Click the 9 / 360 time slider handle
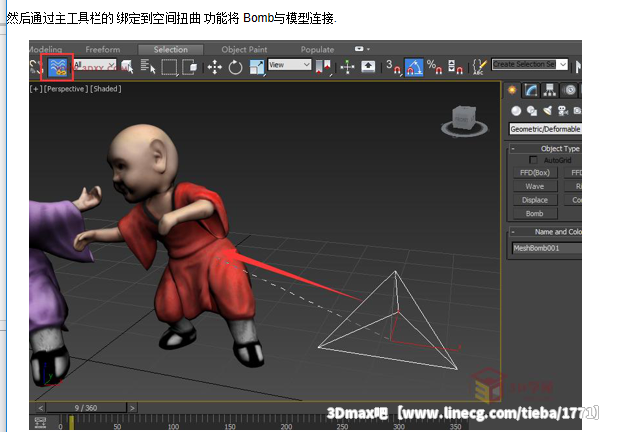639x432 pixels. 86,408
